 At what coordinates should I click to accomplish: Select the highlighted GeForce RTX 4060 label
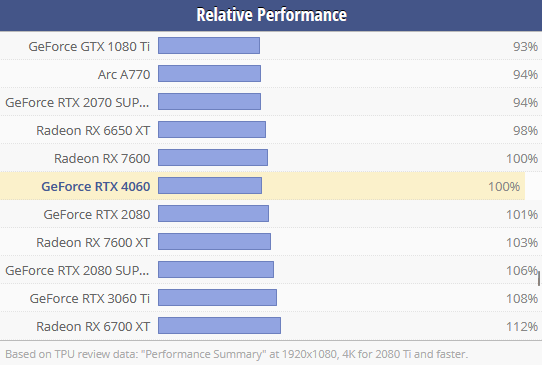[96, 186]
